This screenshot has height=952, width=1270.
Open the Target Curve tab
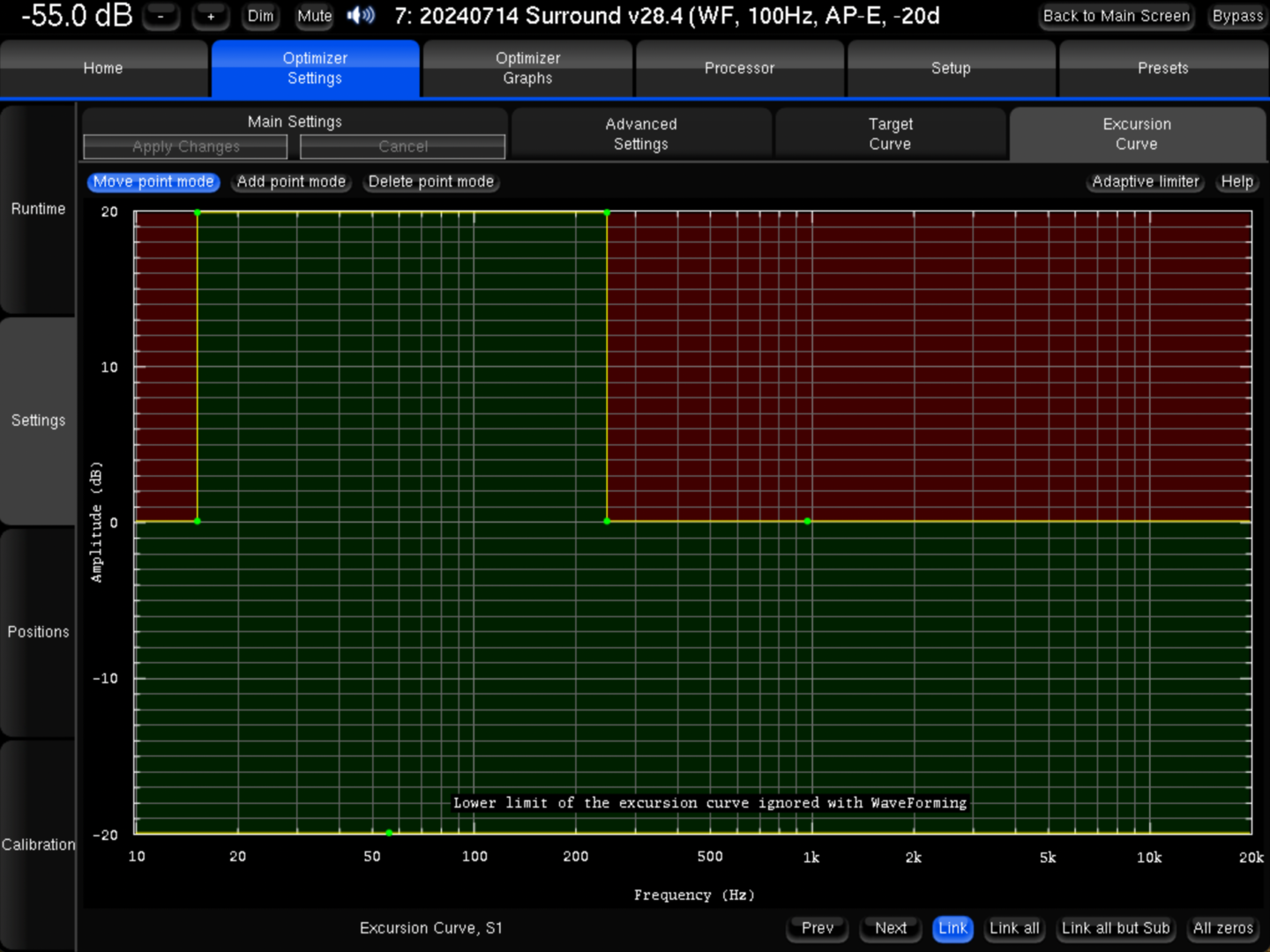tap(890, 134)
